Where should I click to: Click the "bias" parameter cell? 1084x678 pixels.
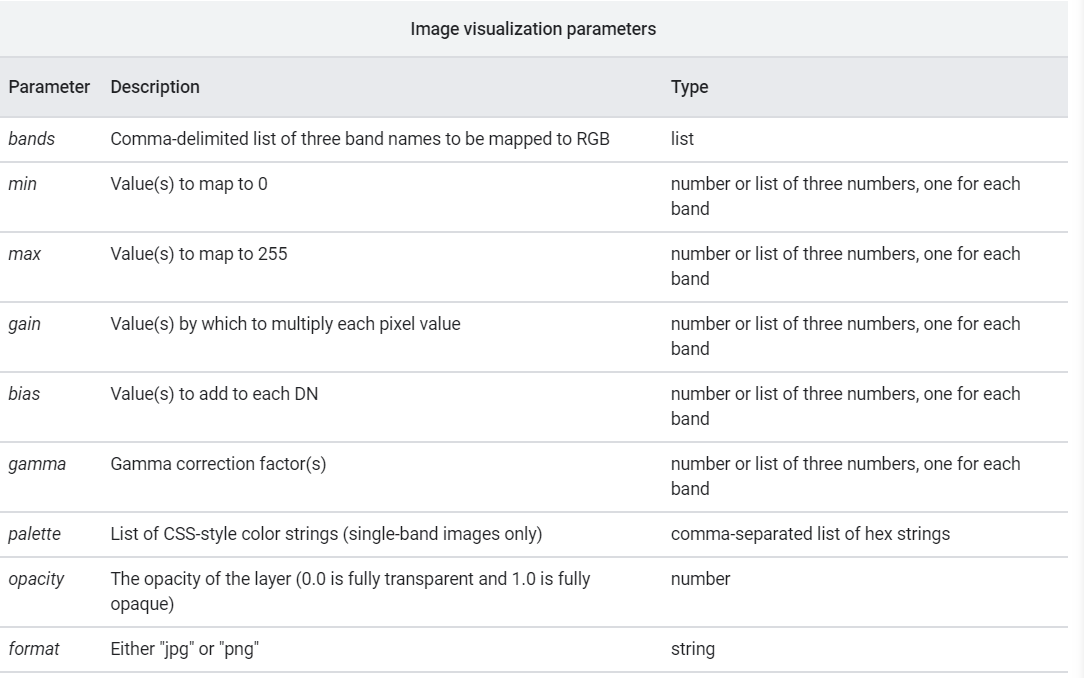click(x=25, y=394)
